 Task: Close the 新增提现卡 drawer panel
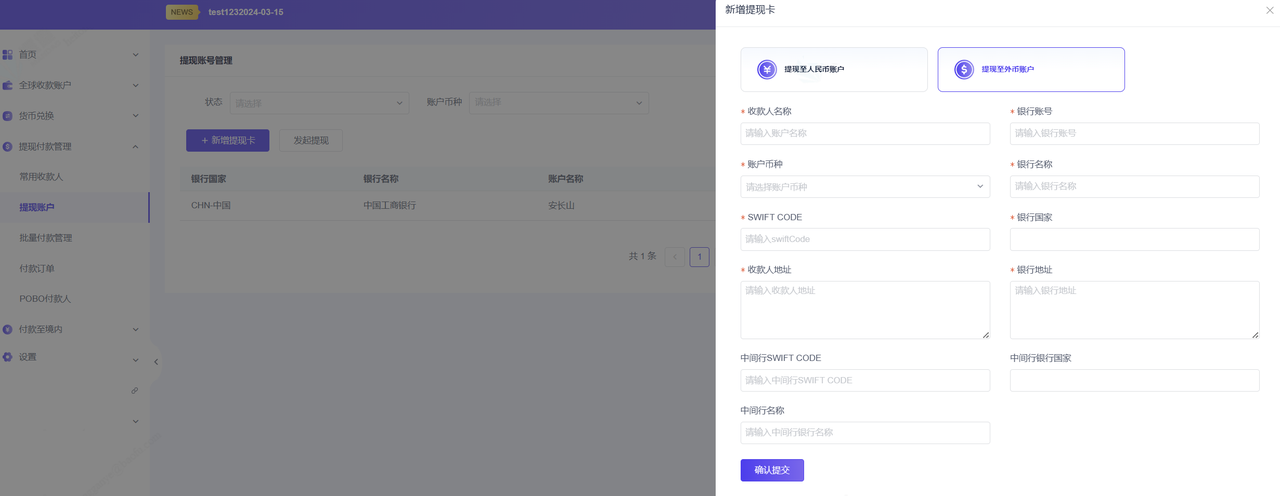pyautogui.click(x=1269, y=10)
